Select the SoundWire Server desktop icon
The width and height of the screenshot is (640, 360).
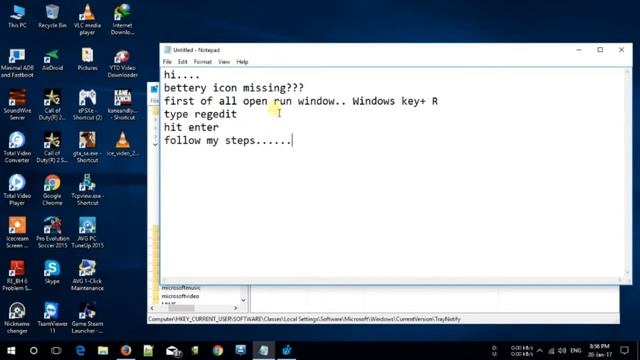17,105
